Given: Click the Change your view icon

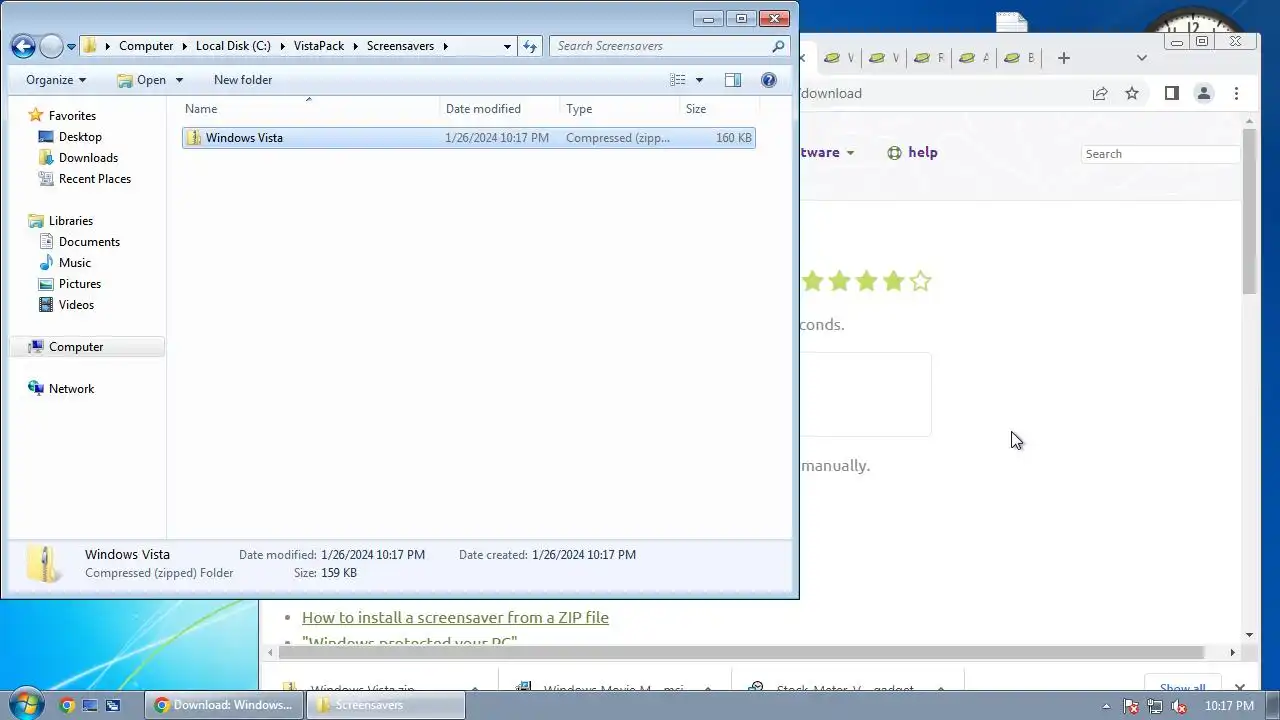Looking at the screenshot, I should tap(678, 80).
